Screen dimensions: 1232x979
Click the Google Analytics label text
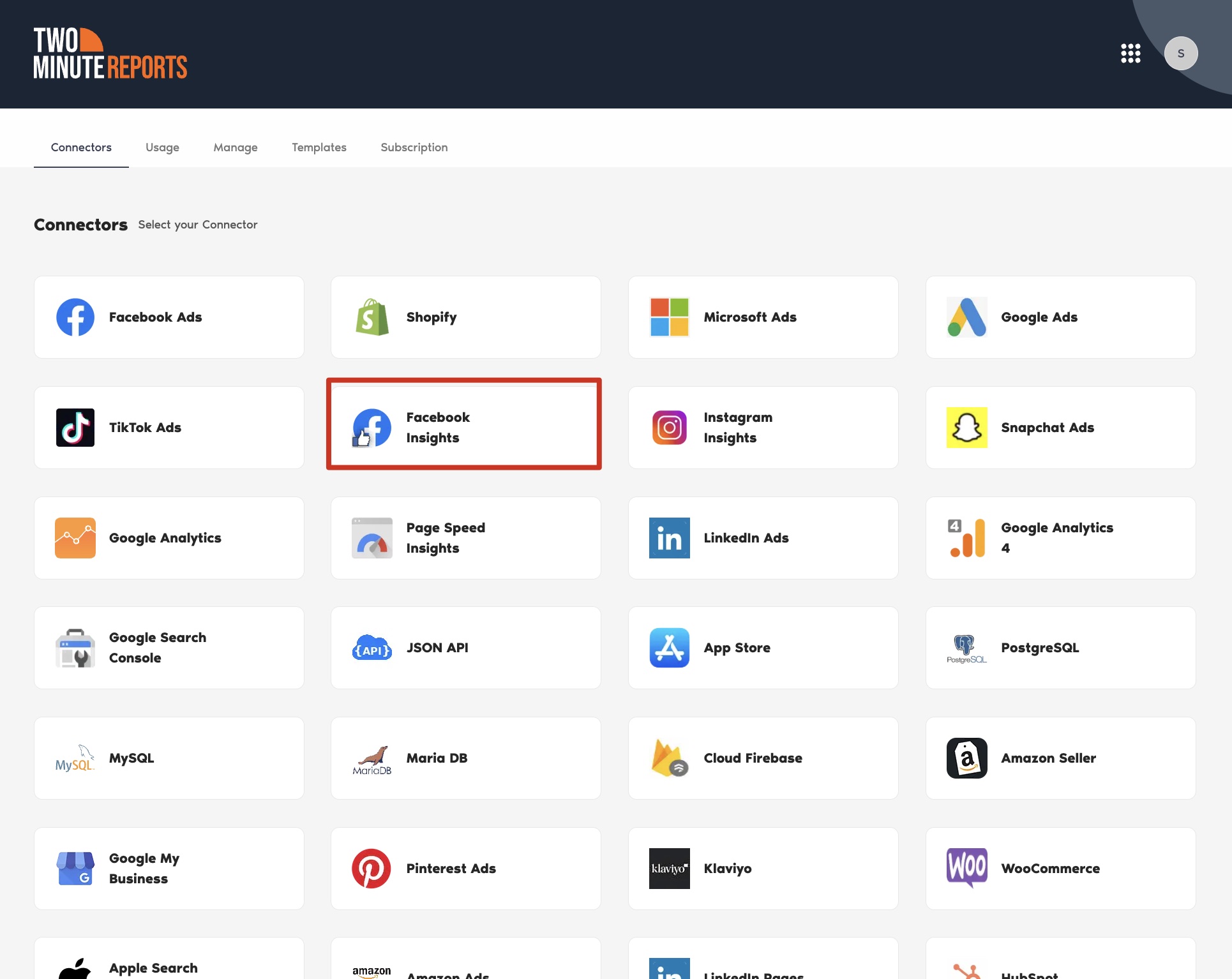click(x=165, y=538)
